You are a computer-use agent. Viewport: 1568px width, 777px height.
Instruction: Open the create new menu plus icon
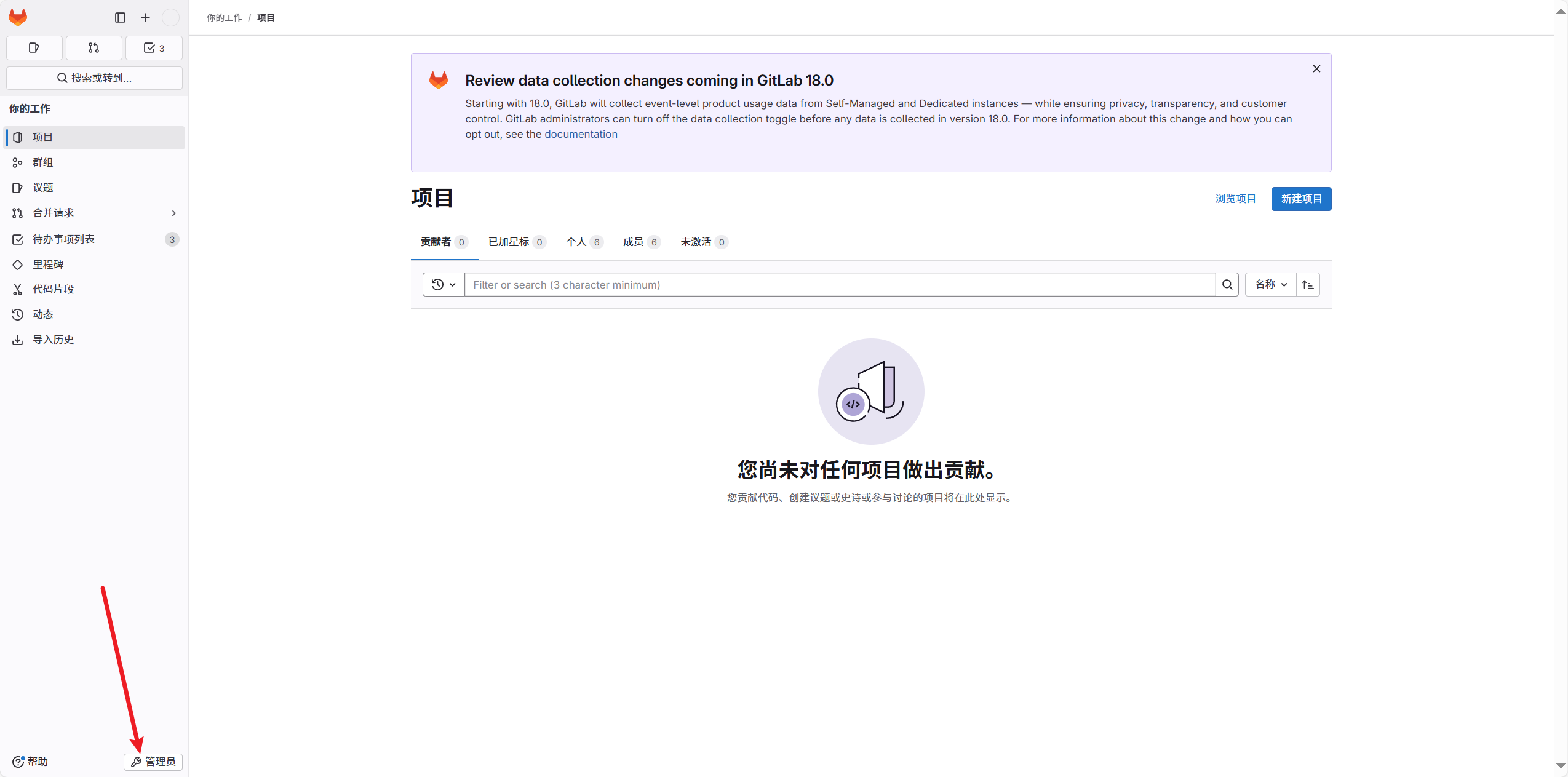(145, 17)
